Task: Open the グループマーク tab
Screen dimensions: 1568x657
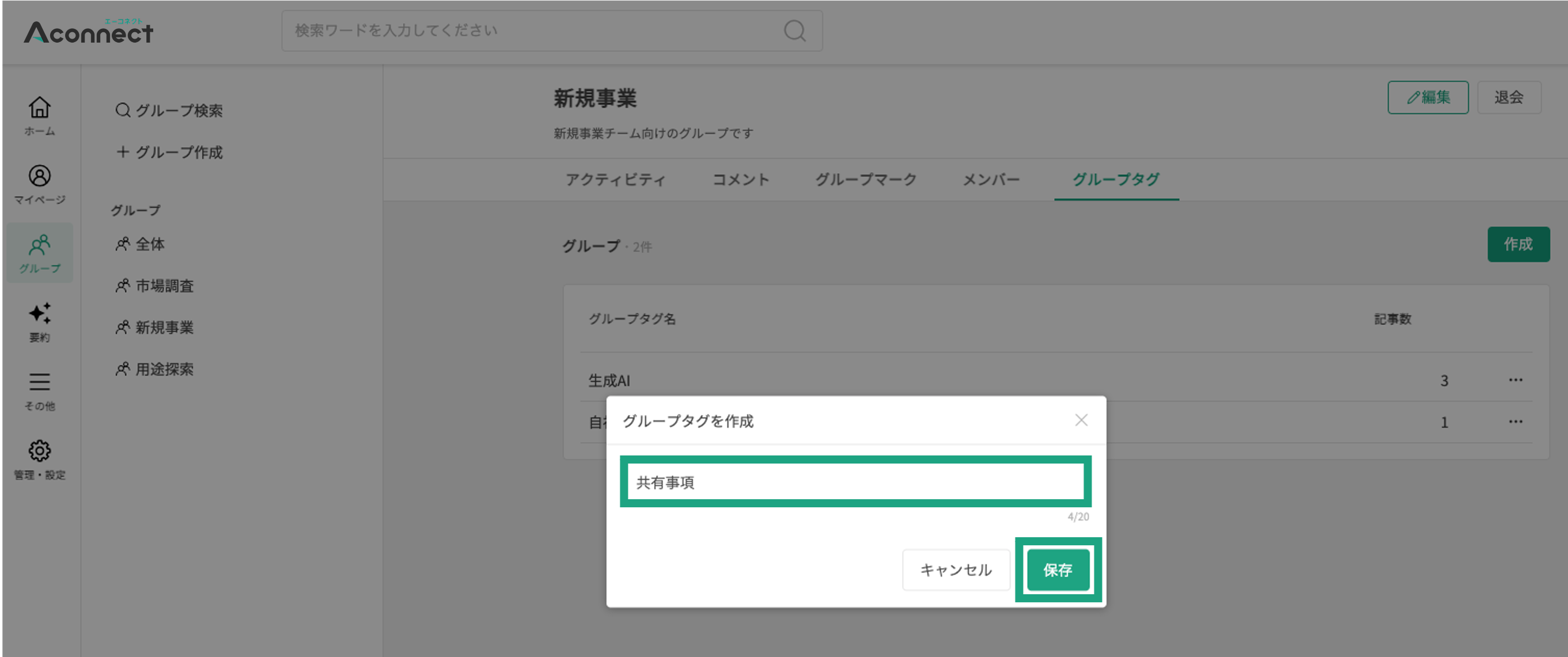Action: [x=866, y=180]
